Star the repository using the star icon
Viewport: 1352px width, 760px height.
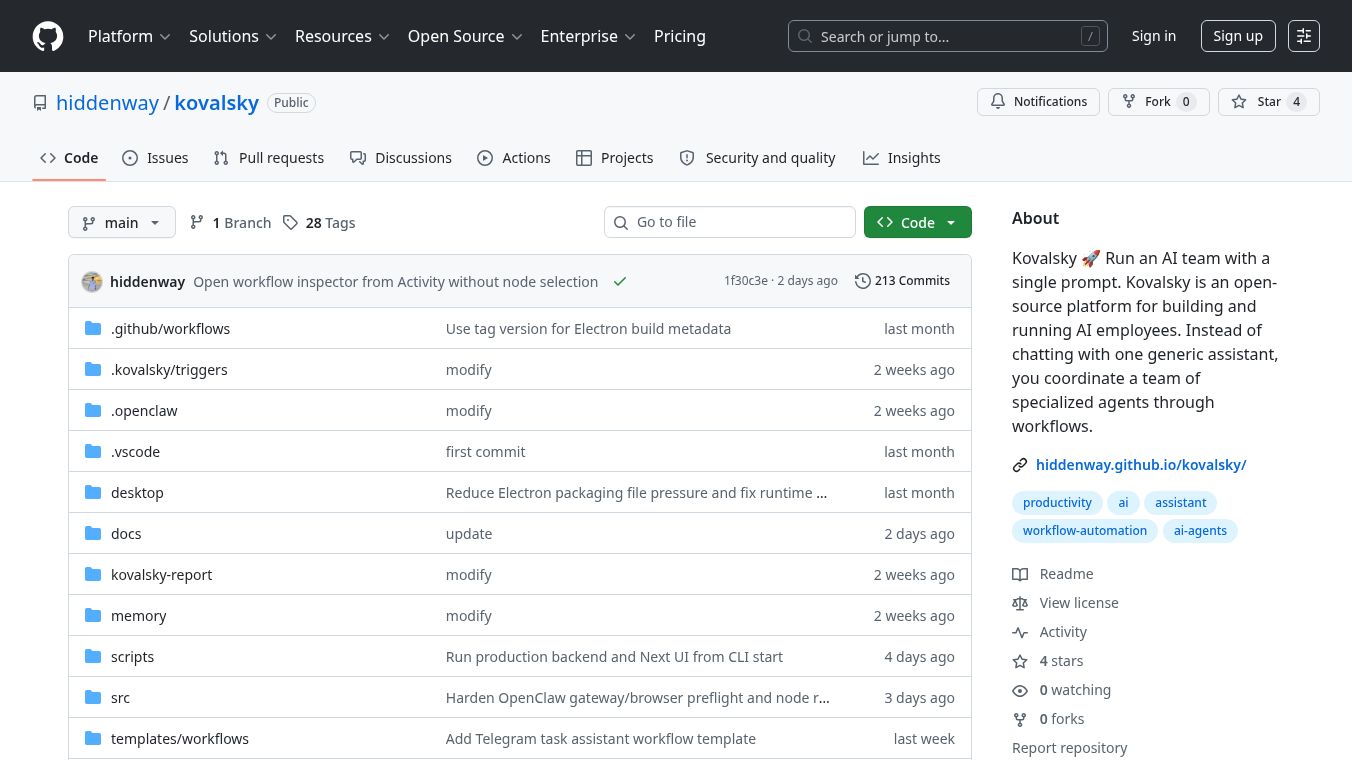1239,101
